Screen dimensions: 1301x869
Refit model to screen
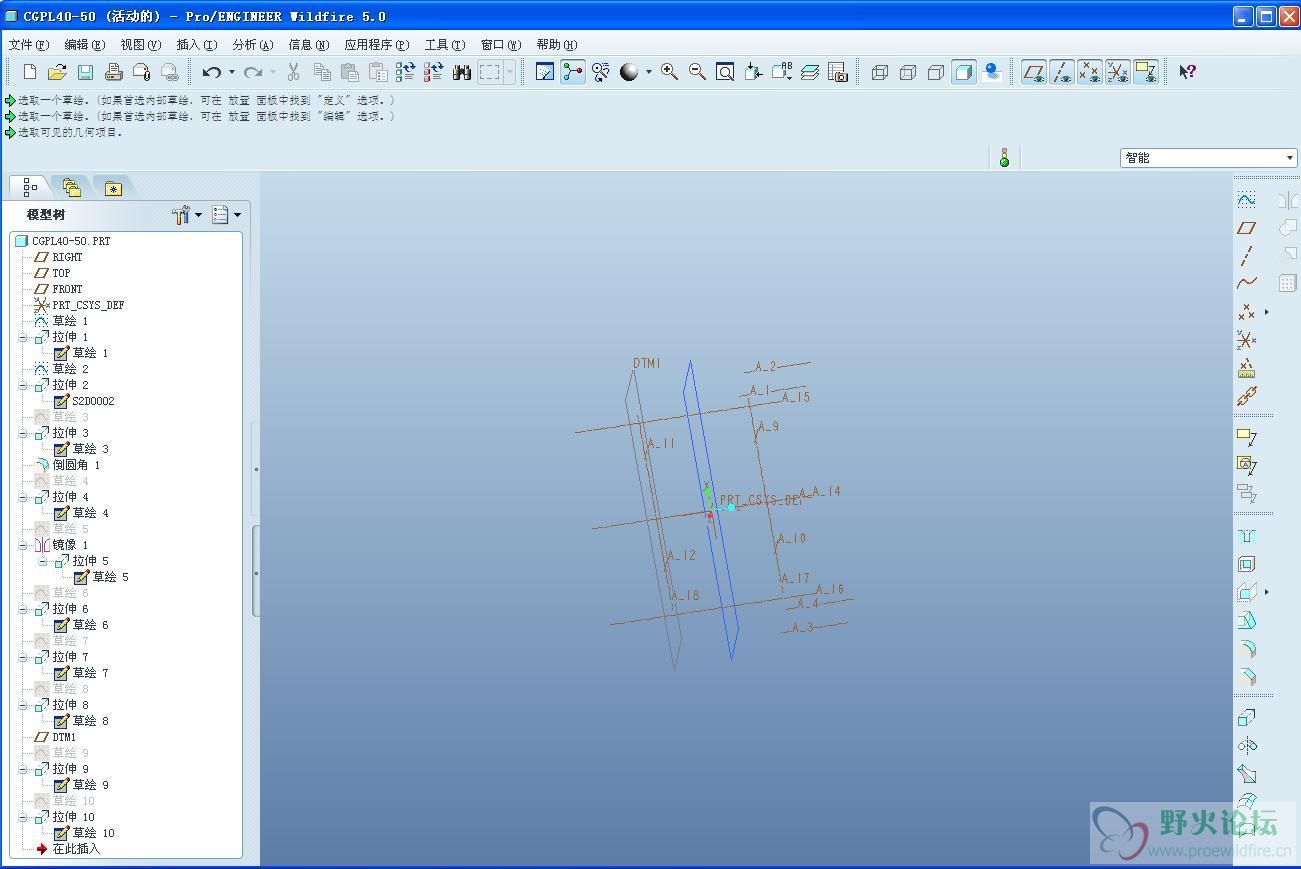(x=725, y=72)
